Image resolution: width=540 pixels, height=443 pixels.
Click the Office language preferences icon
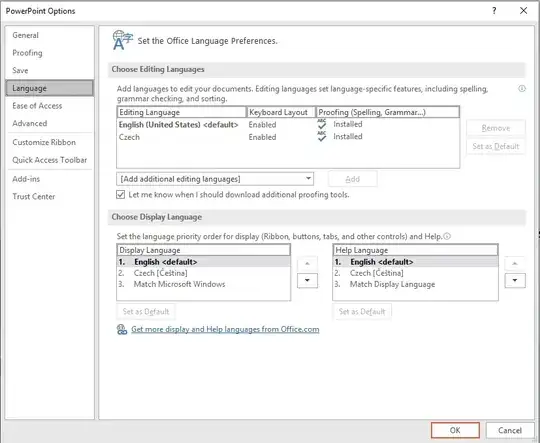click(x=122, y=40)
